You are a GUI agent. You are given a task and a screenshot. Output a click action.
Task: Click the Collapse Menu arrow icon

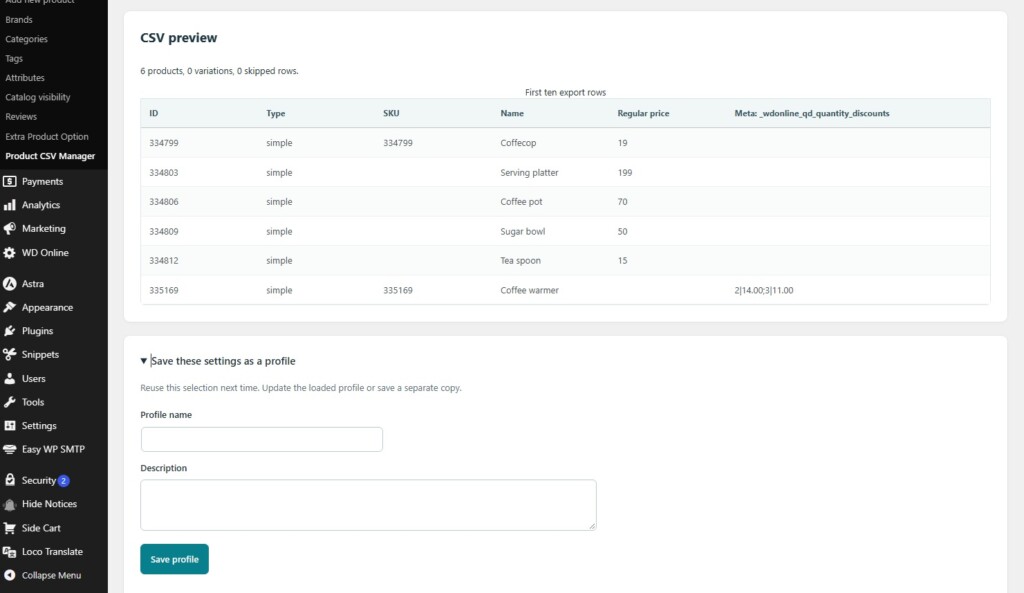coord(9,575)
